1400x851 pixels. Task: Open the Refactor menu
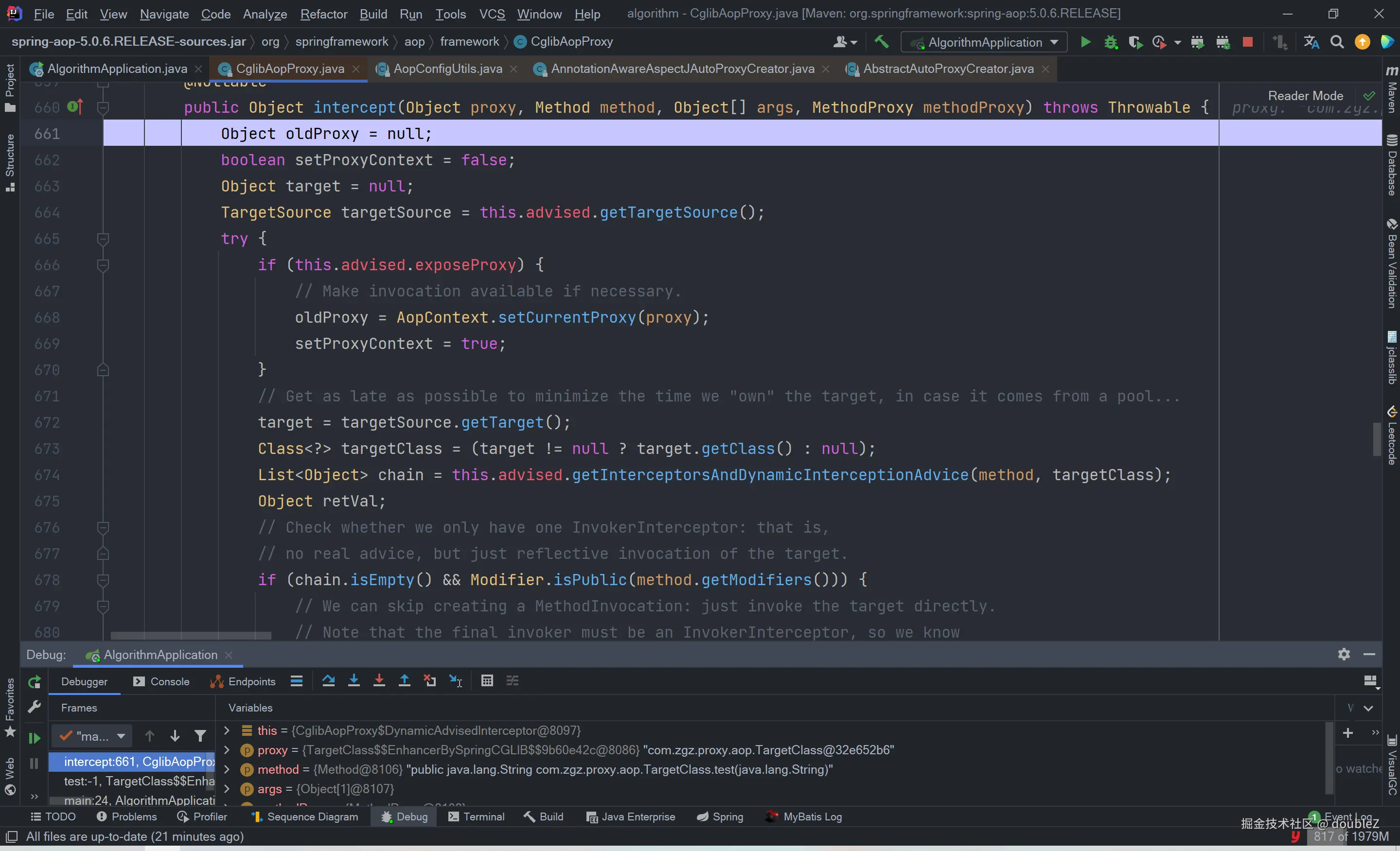pos(323,14)
